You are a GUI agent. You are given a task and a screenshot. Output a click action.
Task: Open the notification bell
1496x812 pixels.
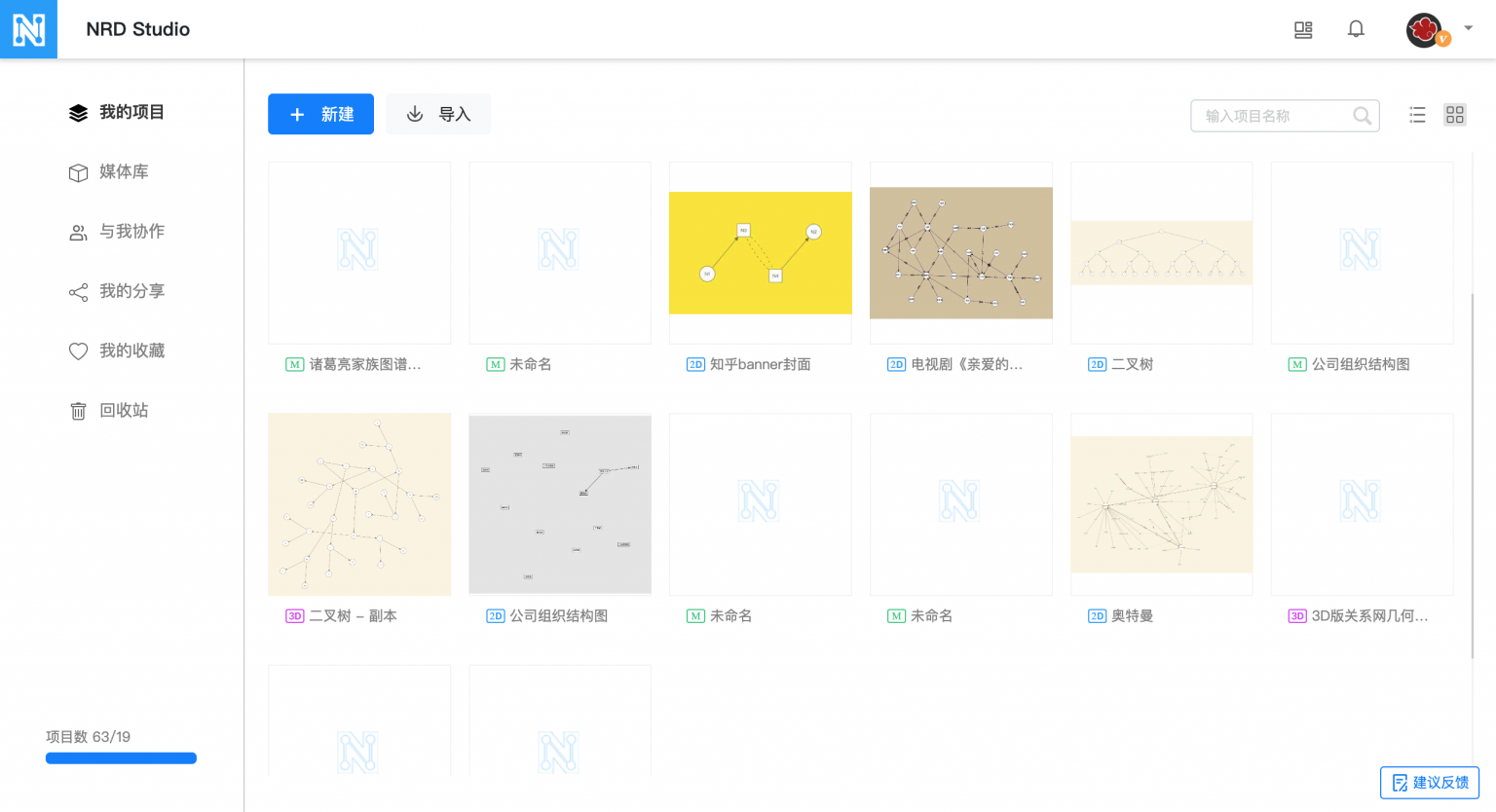point(1356,29)
